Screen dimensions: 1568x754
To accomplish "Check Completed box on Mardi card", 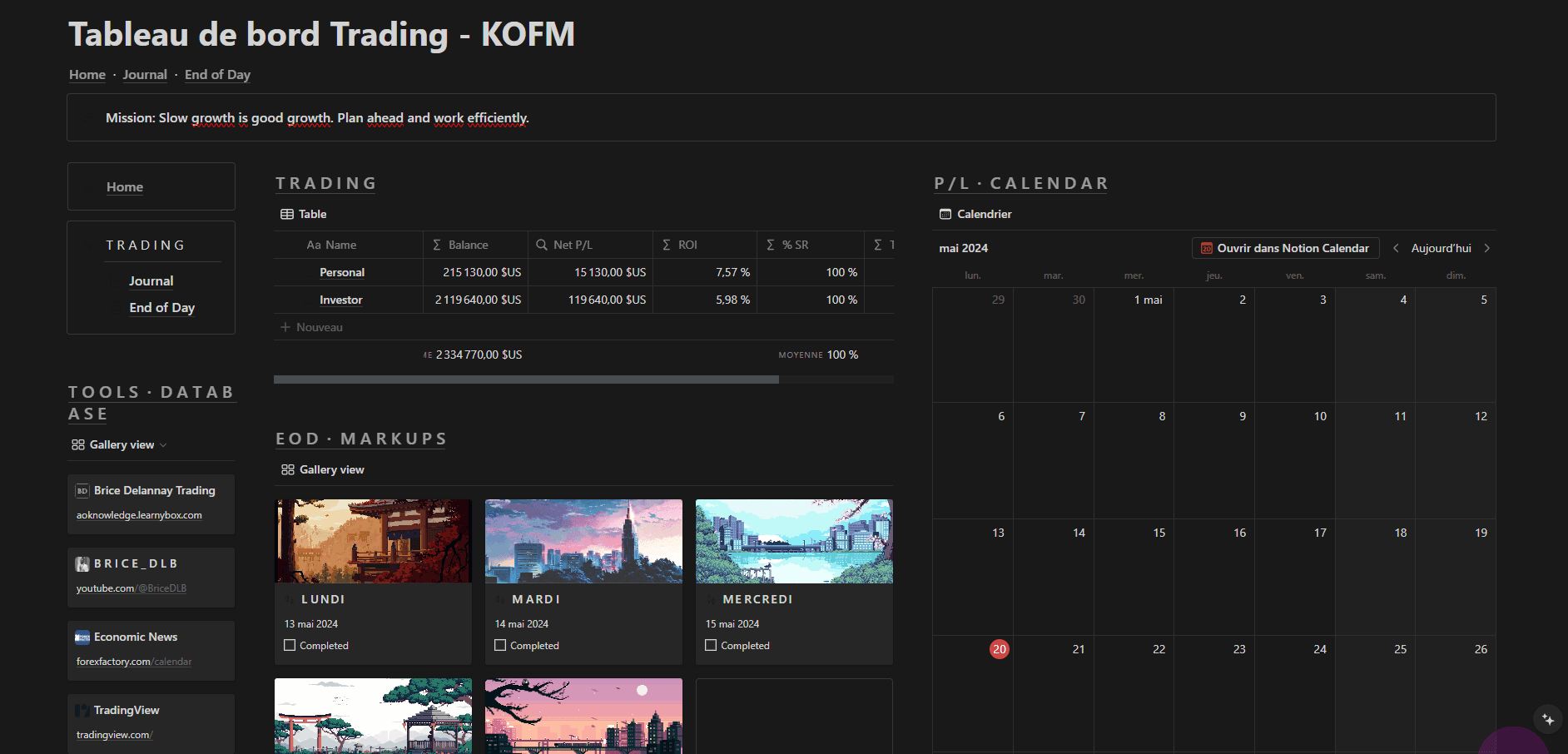I will click(x=500, y=645).
